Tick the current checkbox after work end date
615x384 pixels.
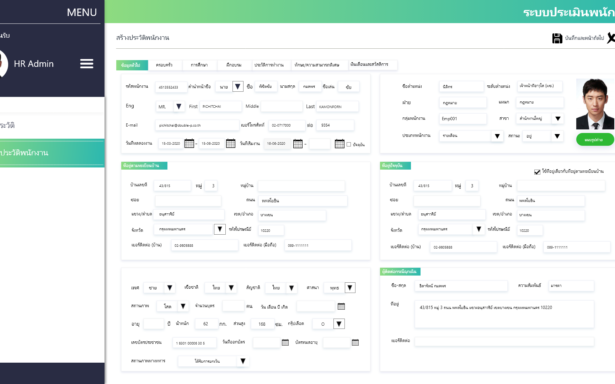[x=349, y=144]
